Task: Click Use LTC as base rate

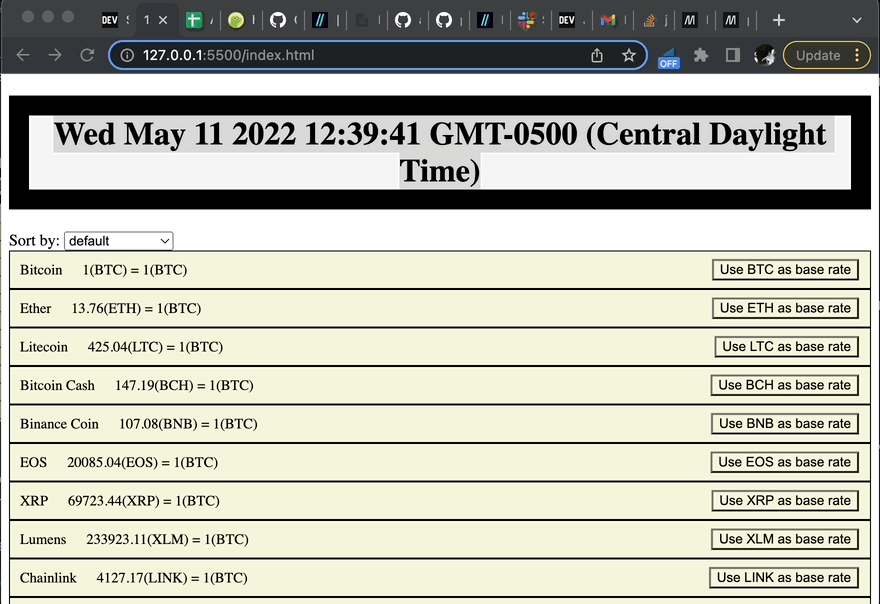Action: click(786, 346)
